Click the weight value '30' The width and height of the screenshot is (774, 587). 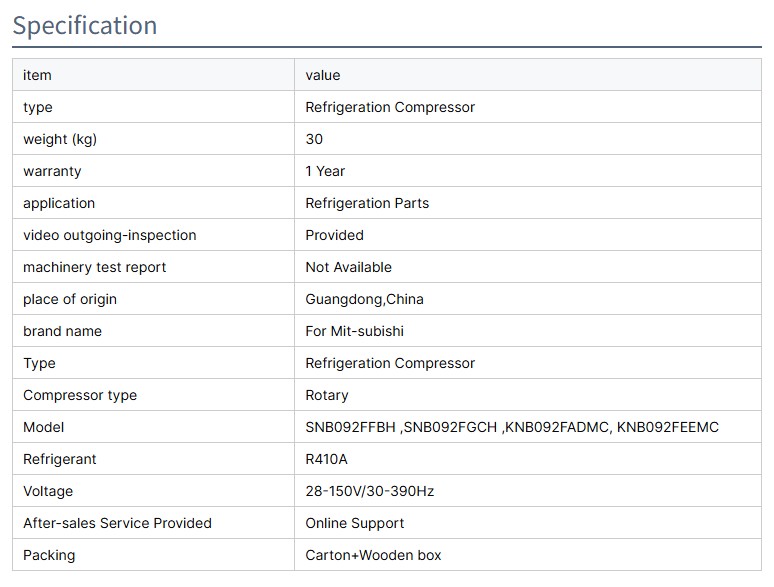(314, 139)
